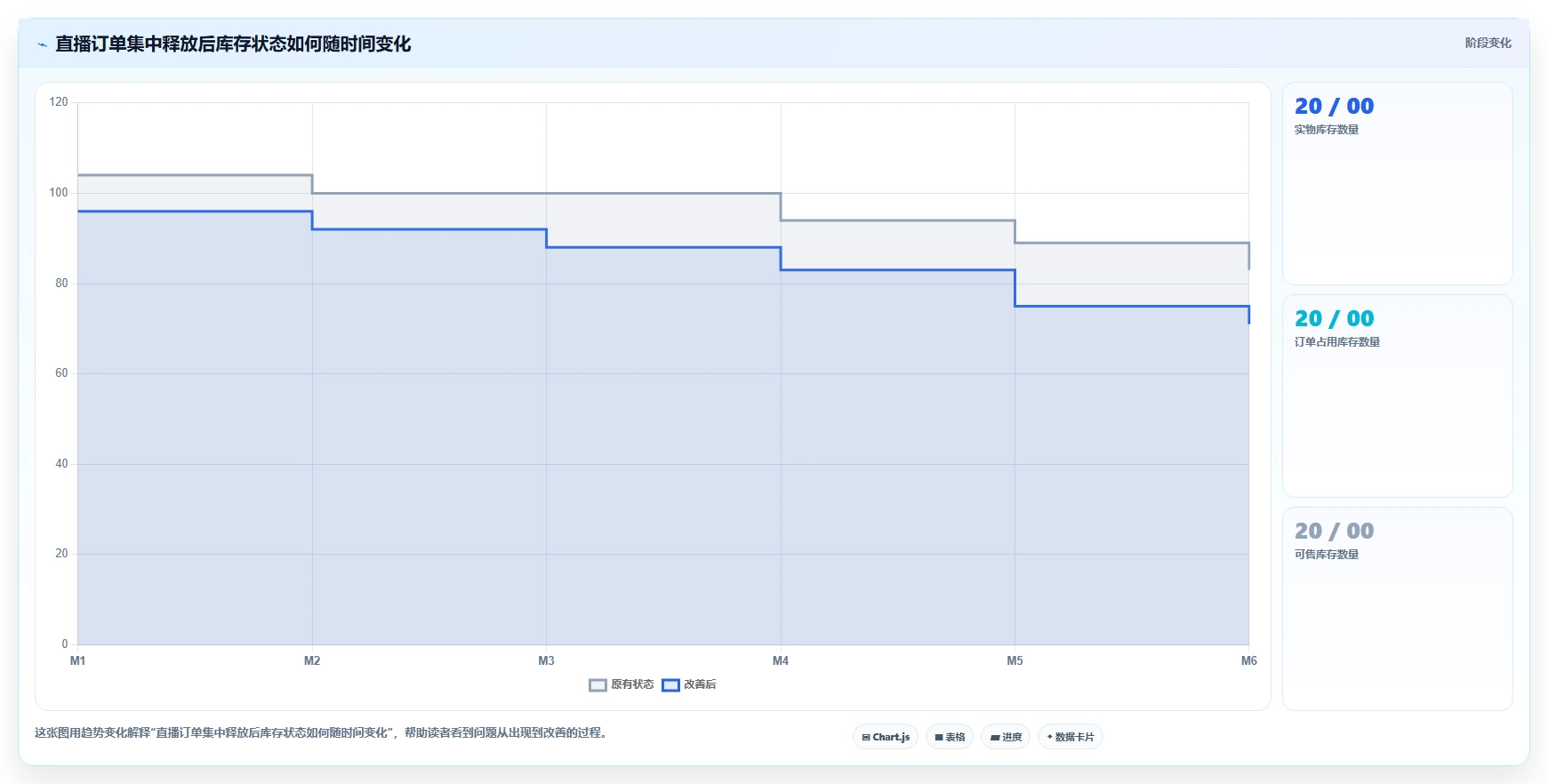Click the 100 y-axis tick label
The image size is (1548, 784).
[x=59, y=192]
